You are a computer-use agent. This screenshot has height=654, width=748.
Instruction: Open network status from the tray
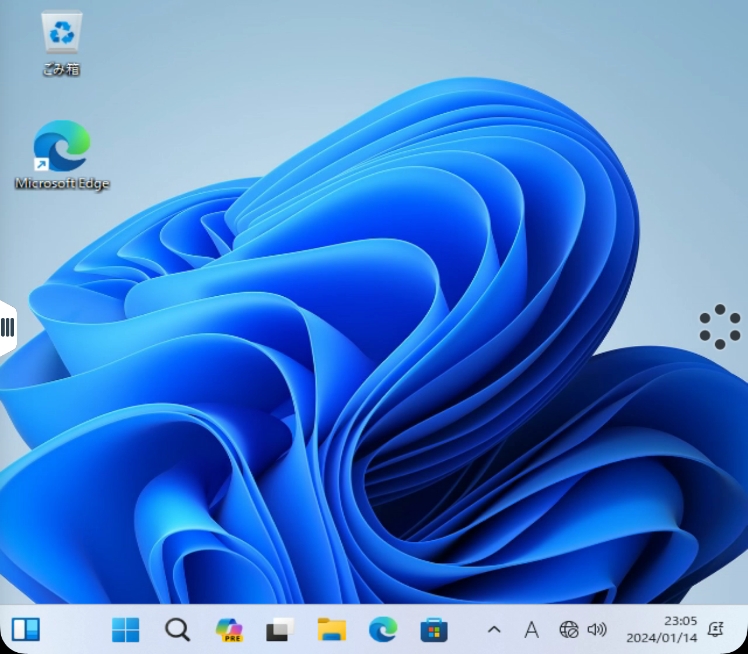pos(569,630)
